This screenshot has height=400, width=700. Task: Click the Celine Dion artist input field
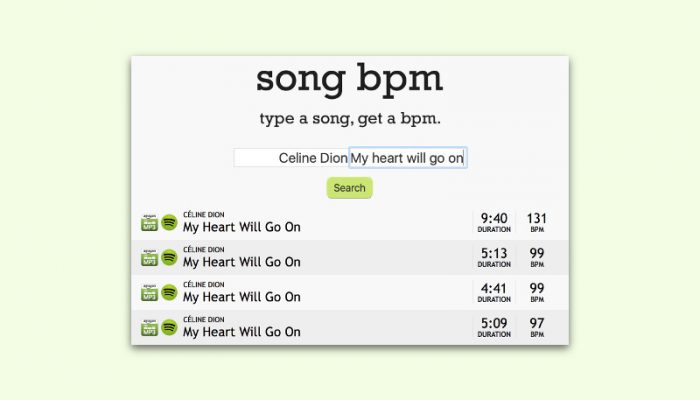coord(291,158)
